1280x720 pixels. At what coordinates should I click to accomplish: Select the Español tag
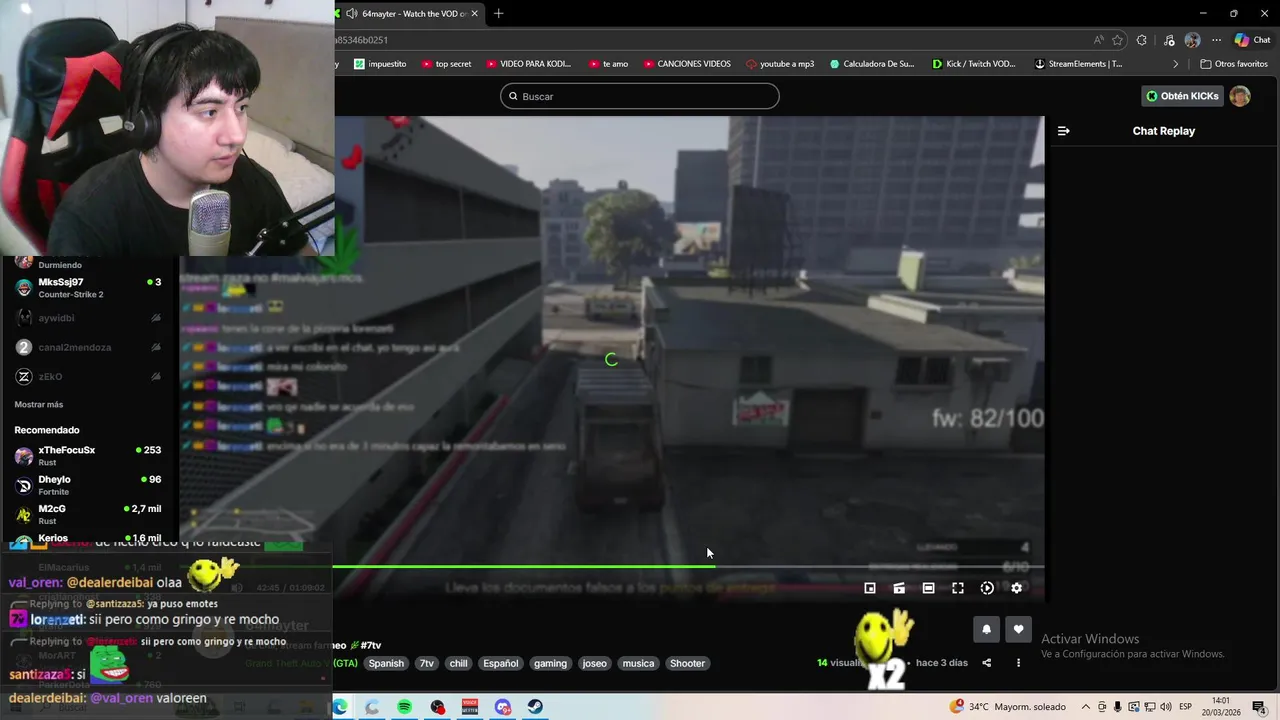(x=501, y=663)
